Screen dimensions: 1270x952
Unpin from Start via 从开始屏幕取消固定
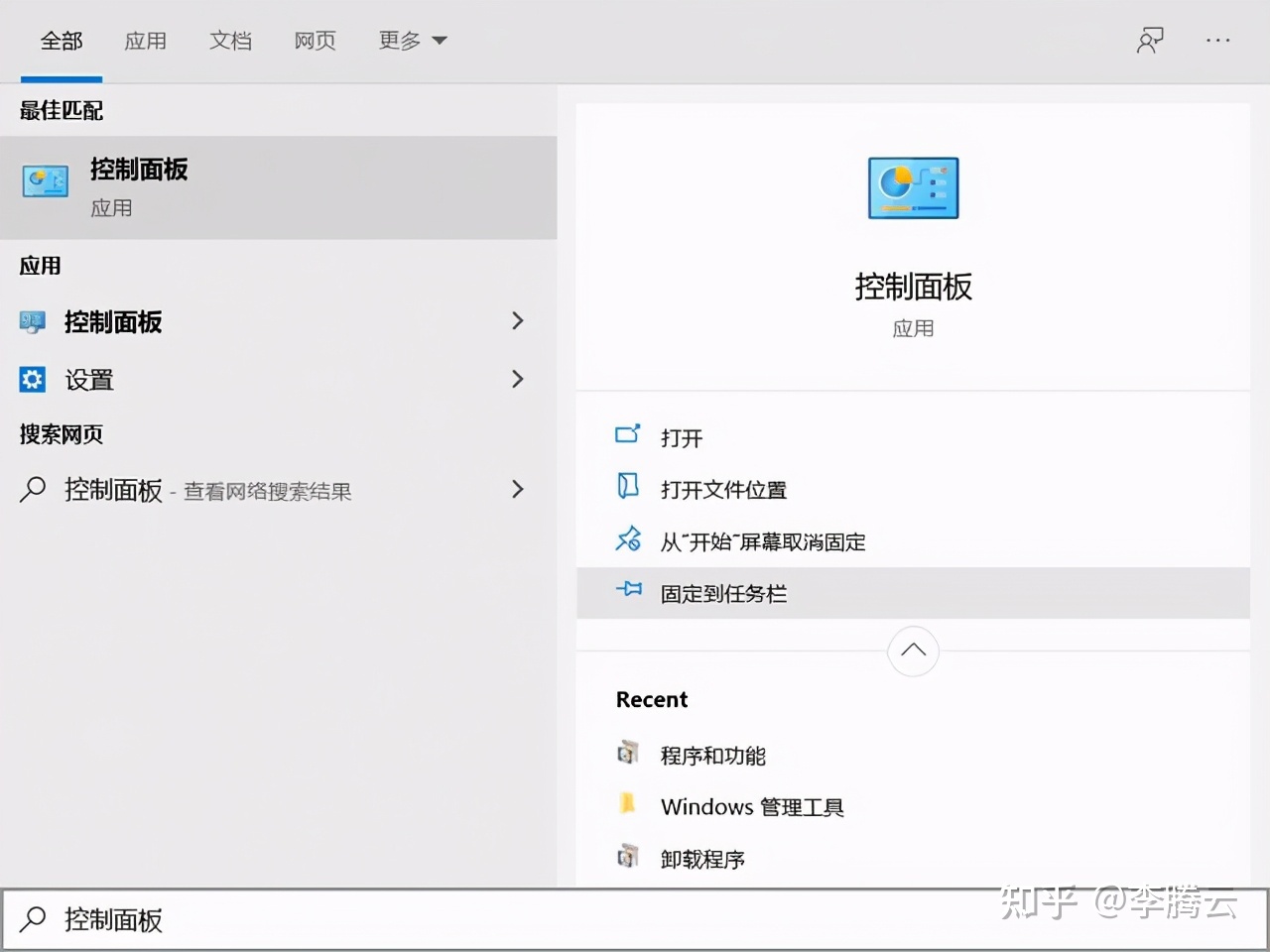pyautogui.click(x=762, y=541)
